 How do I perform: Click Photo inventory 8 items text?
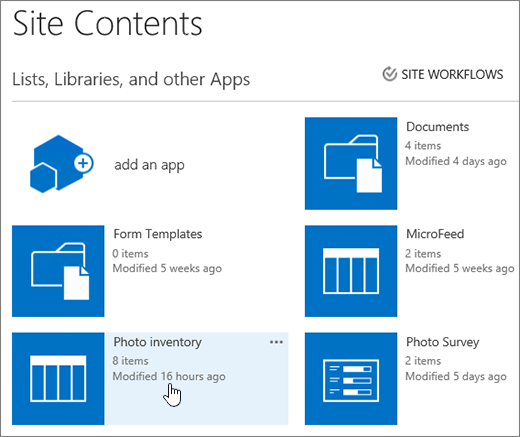[130, 361]
